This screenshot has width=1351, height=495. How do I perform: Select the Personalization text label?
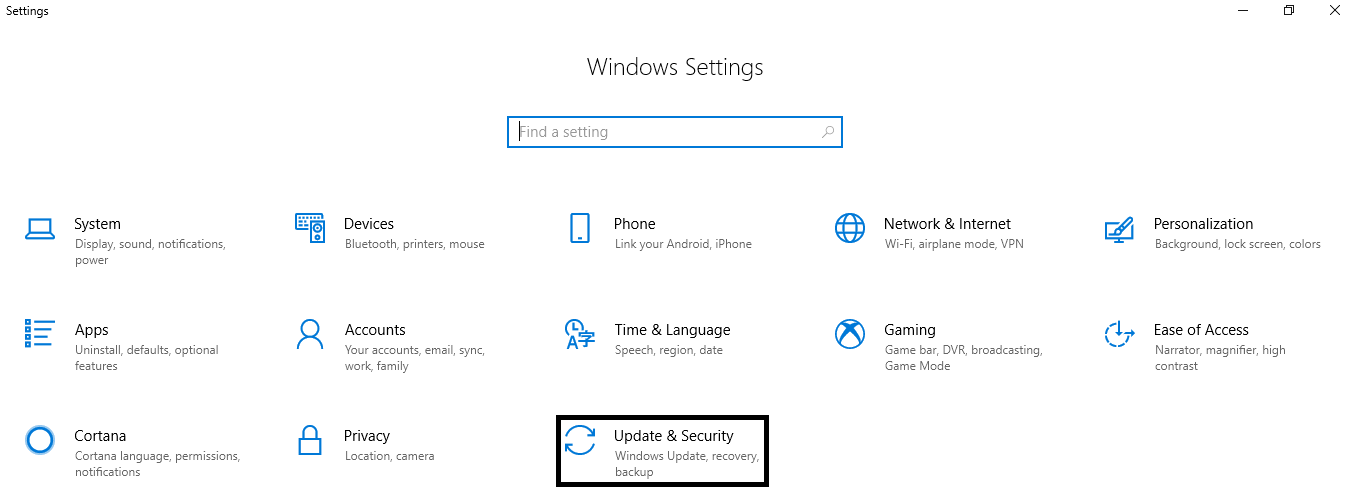[x=1203, y=224]
